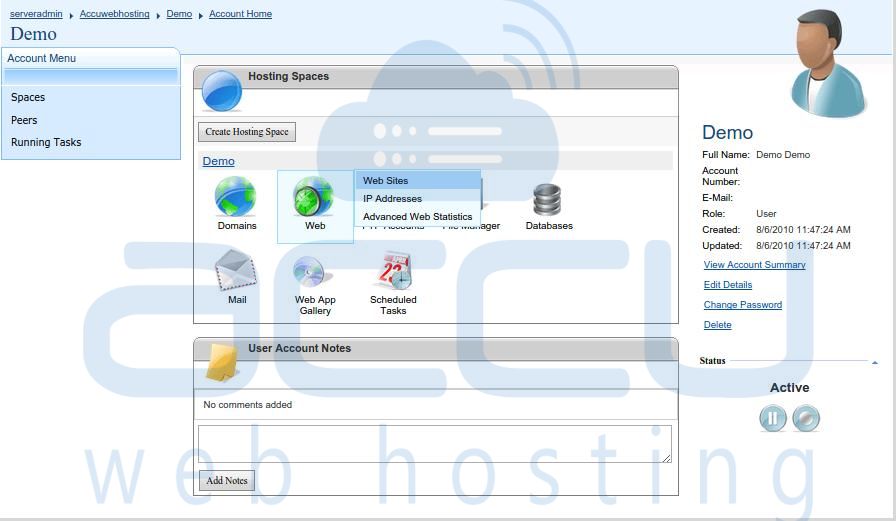Open the Demo hosting space link
This screenshot has height=521, width=896.
[x=218, y=161]
